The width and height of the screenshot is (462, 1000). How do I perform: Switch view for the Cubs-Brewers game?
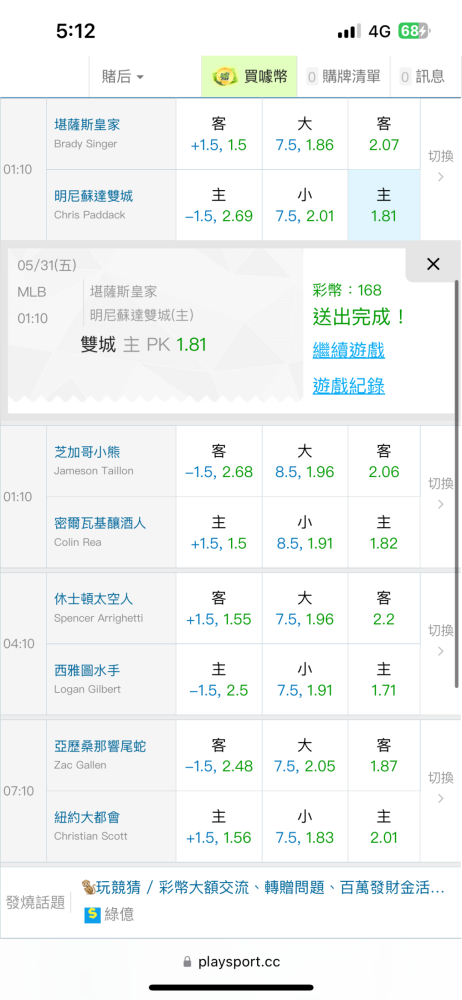tap(441, 494)
